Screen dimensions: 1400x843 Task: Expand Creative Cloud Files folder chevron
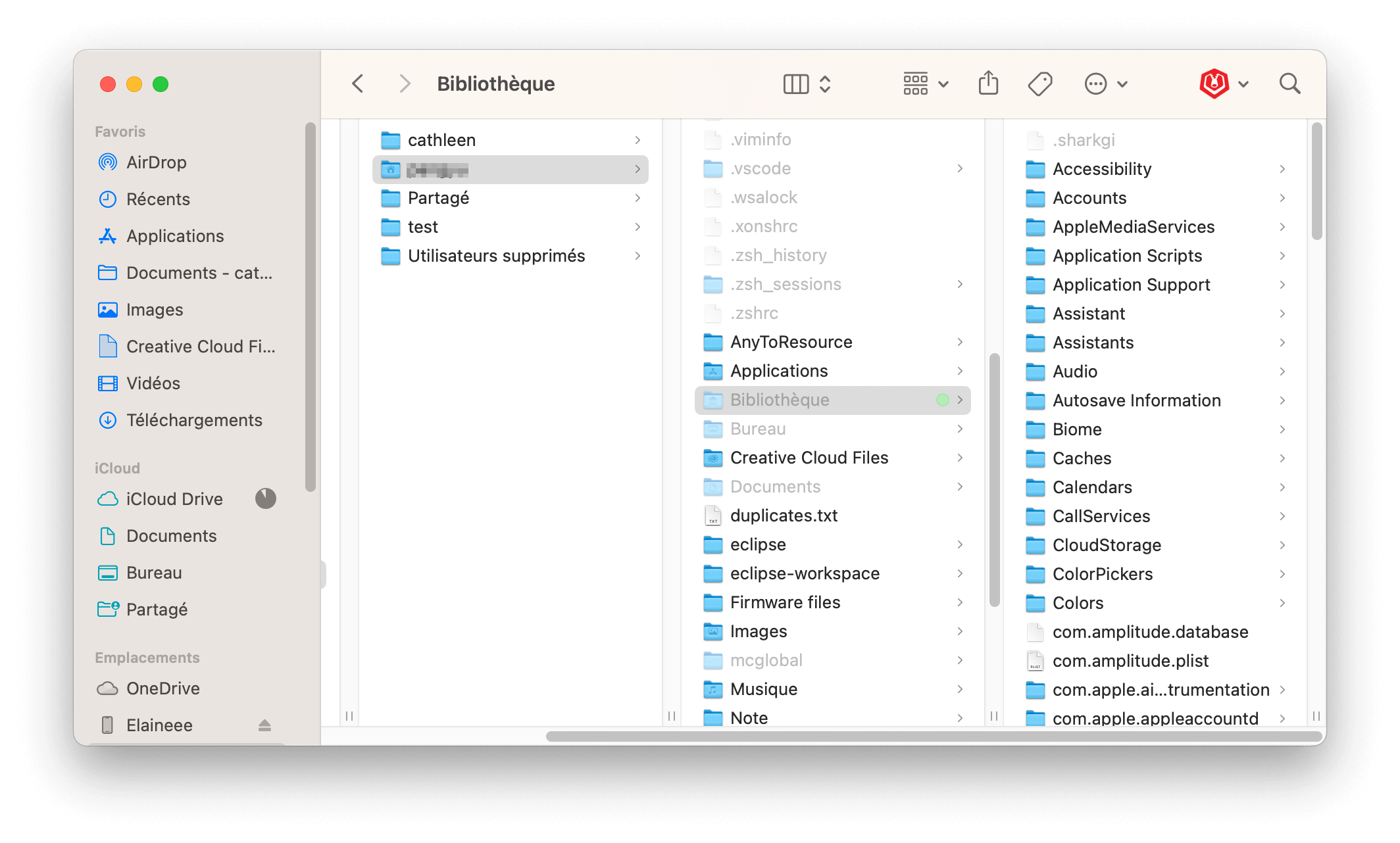click(x=960, y=458)
